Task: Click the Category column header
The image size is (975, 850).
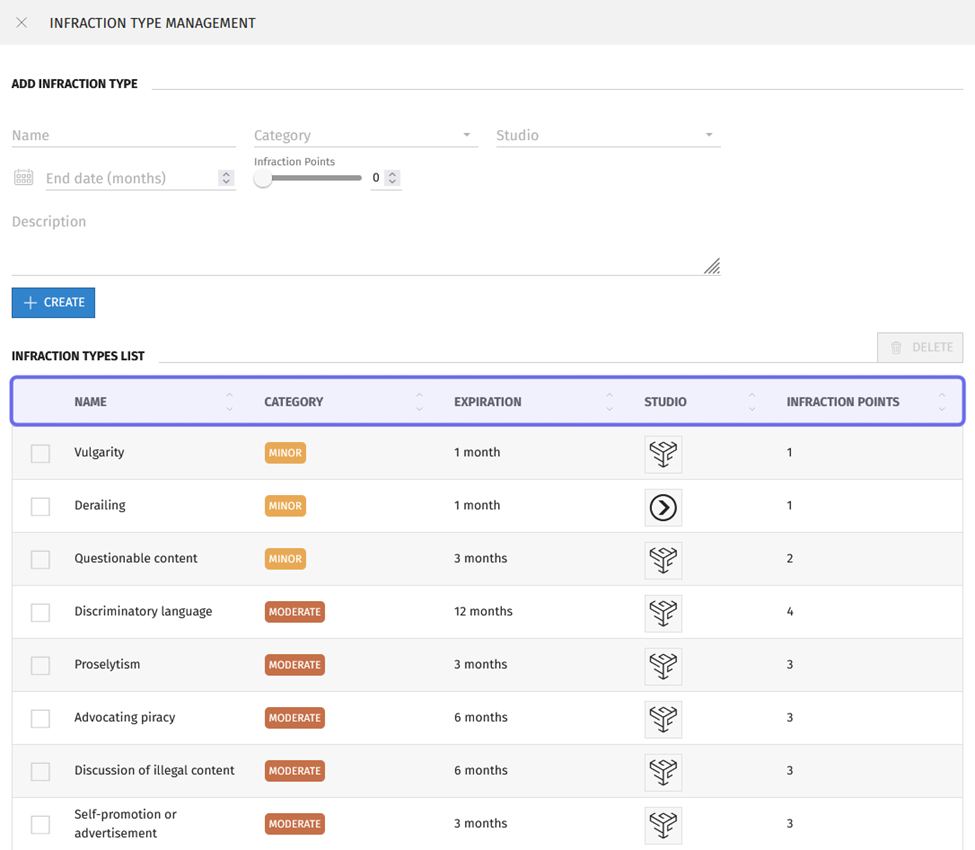Action: [294, 402]
